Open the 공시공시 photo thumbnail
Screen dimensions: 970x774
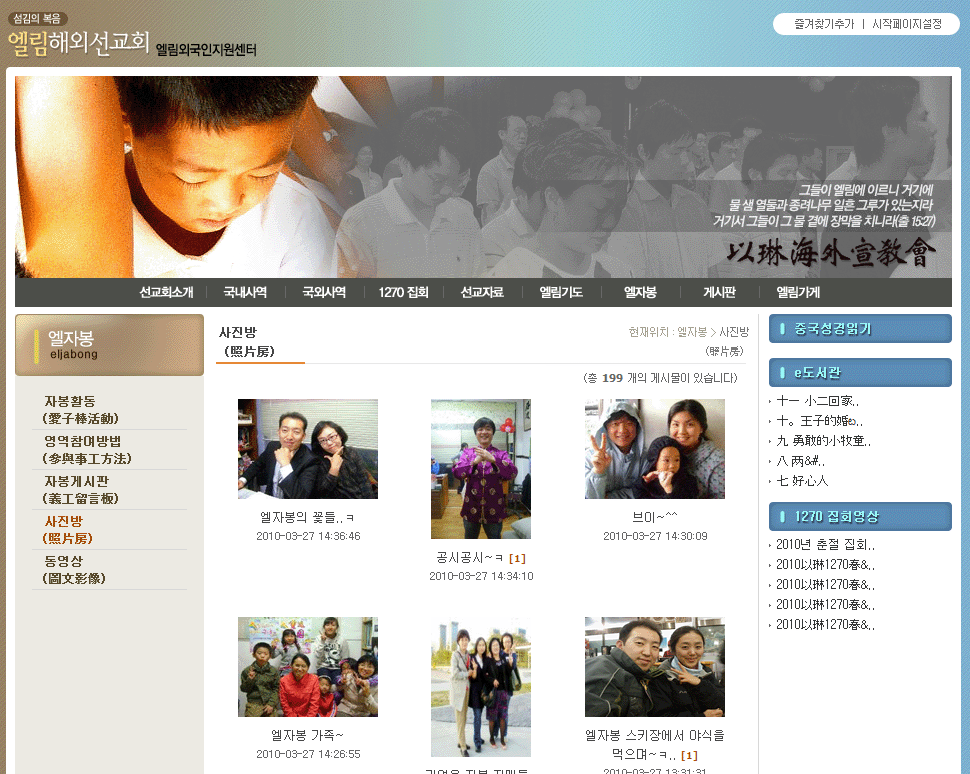[481, 469]
